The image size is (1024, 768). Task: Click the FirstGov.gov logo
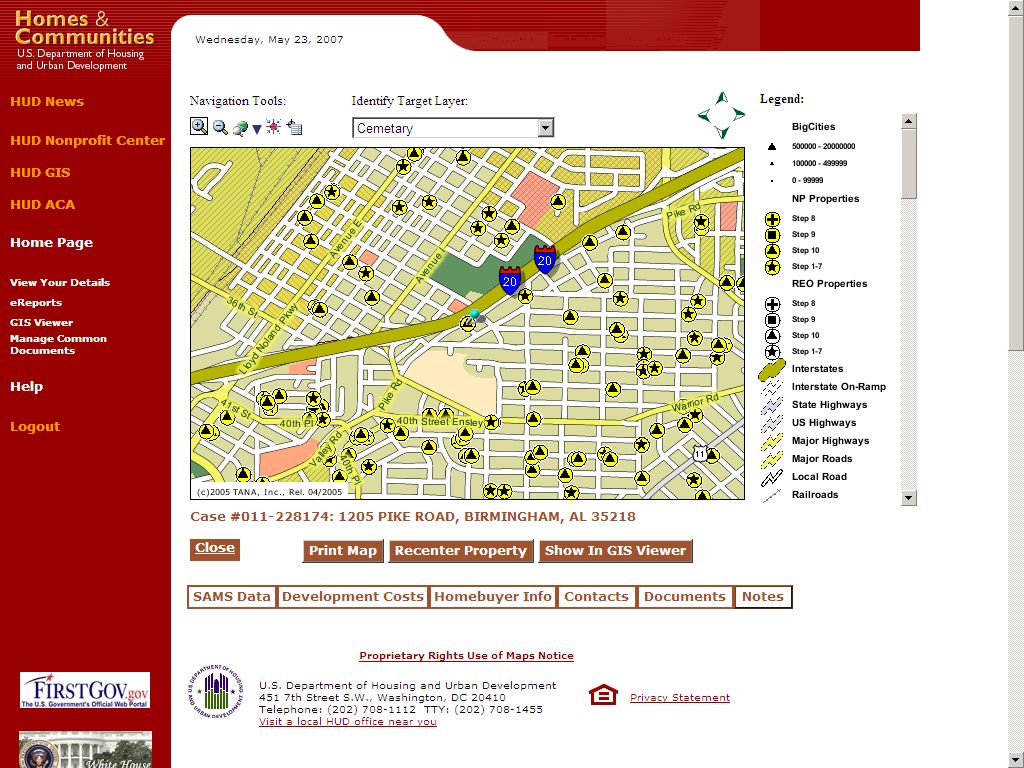pyautogui.click(x=85, y=690)
